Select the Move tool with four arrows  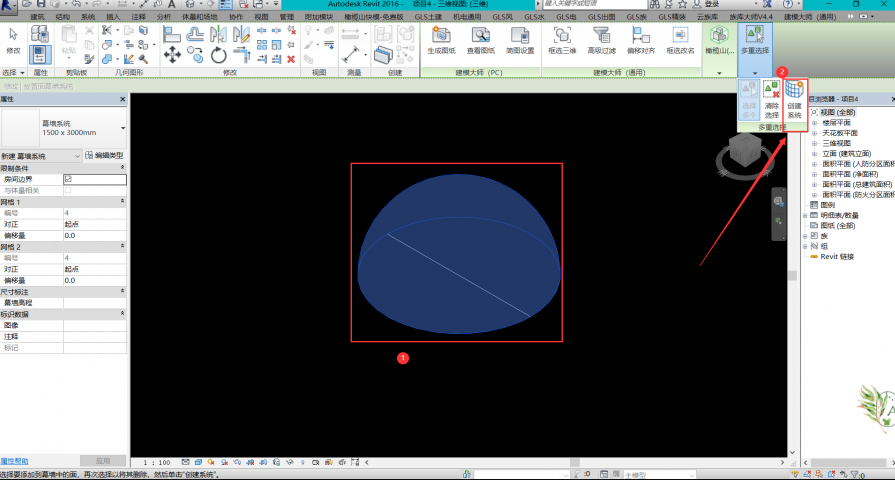pos(172,55)
